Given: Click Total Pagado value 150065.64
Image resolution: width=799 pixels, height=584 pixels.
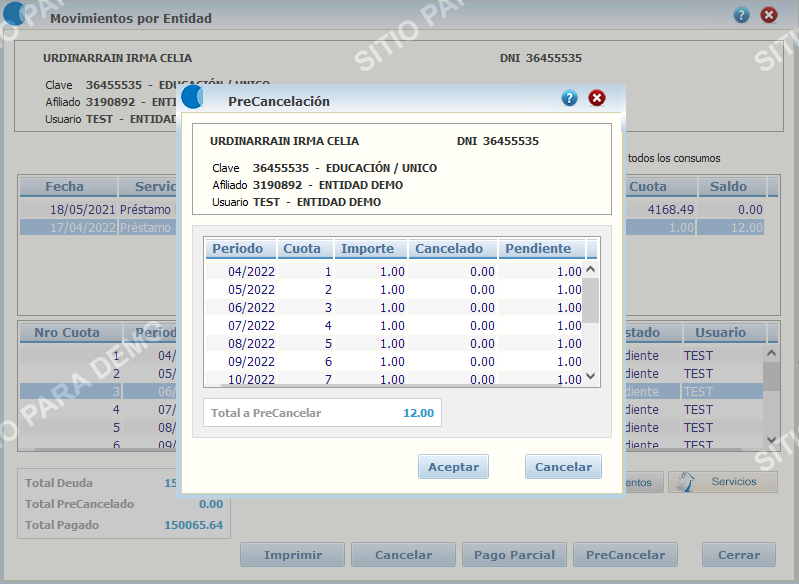Looking at the screenshot, I should 193,525.
